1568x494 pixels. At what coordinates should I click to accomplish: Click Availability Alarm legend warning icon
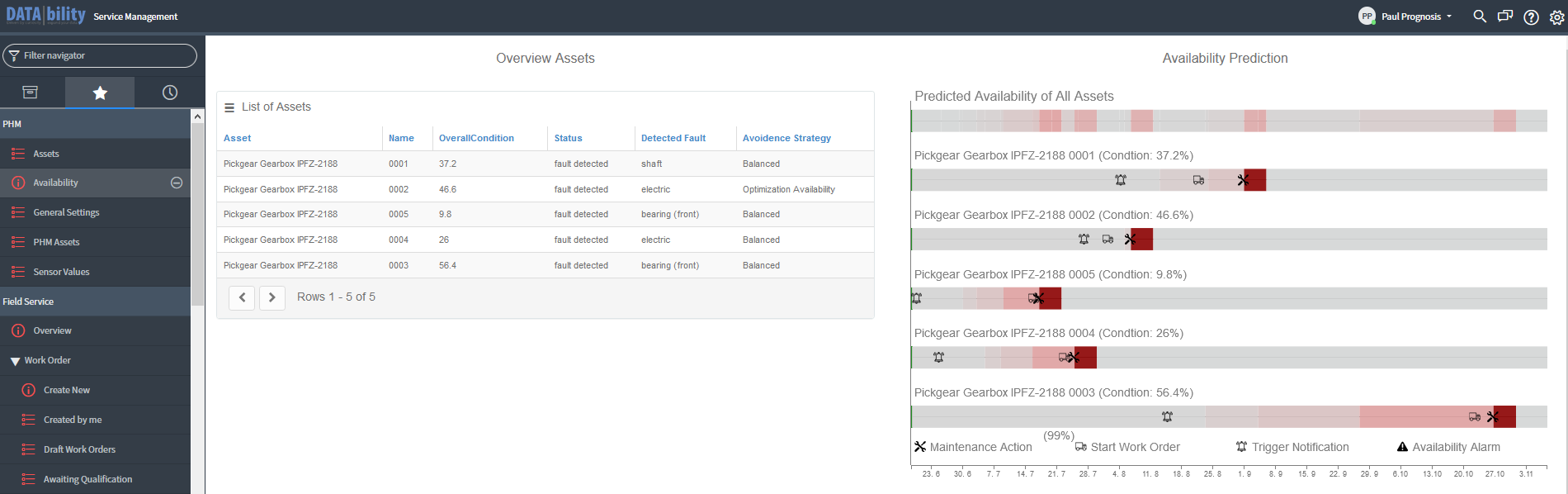tap(1402, 447)
